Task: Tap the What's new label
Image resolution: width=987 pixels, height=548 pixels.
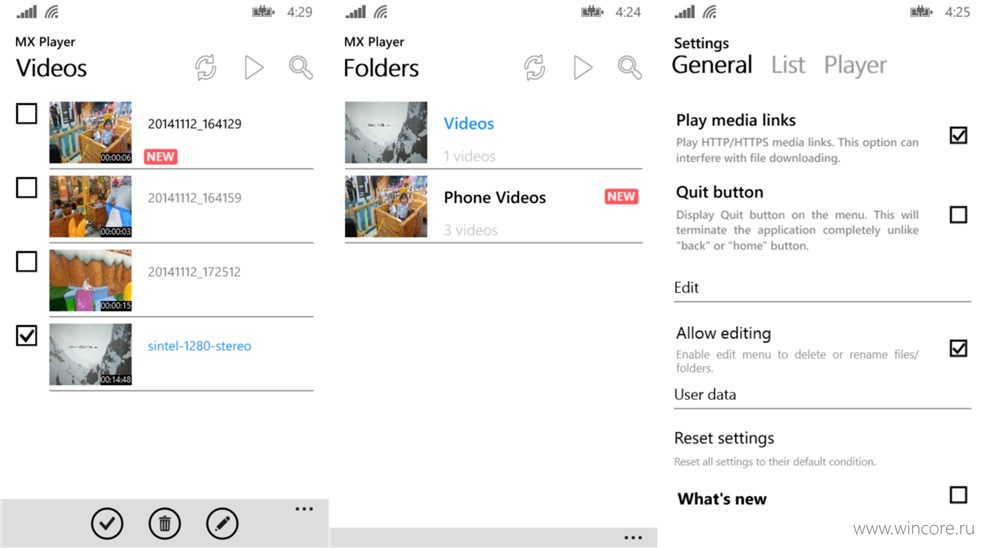Action: (x=722, y=499)
